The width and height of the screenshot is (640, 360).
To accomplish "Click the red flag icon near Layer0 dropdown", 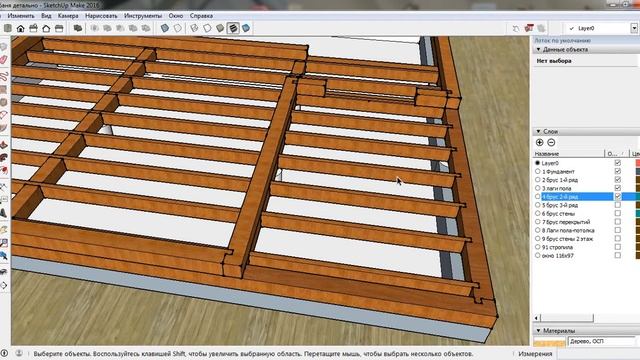I will [x=529, y=28].
